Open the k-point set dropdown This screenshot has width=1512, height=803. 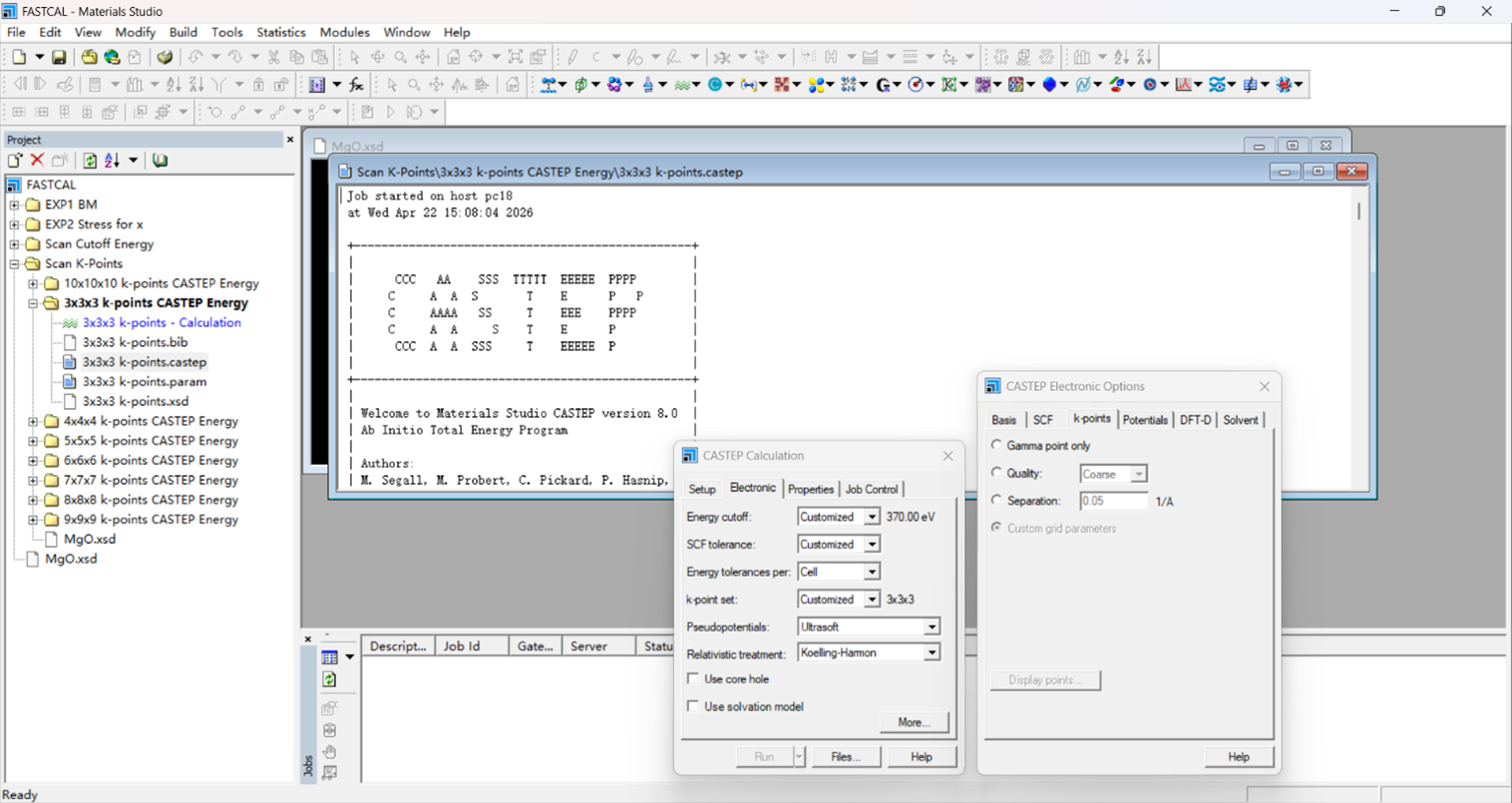(872, 600)
